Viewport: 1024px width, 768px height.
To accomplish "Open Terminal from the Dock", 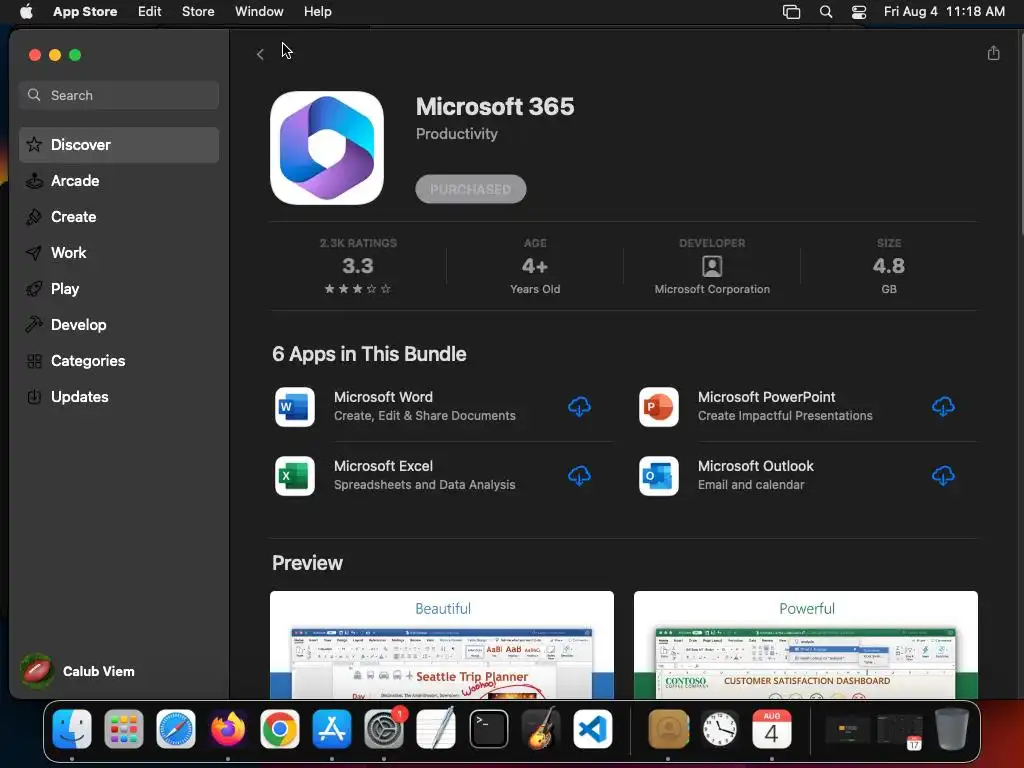I will 488,729.
